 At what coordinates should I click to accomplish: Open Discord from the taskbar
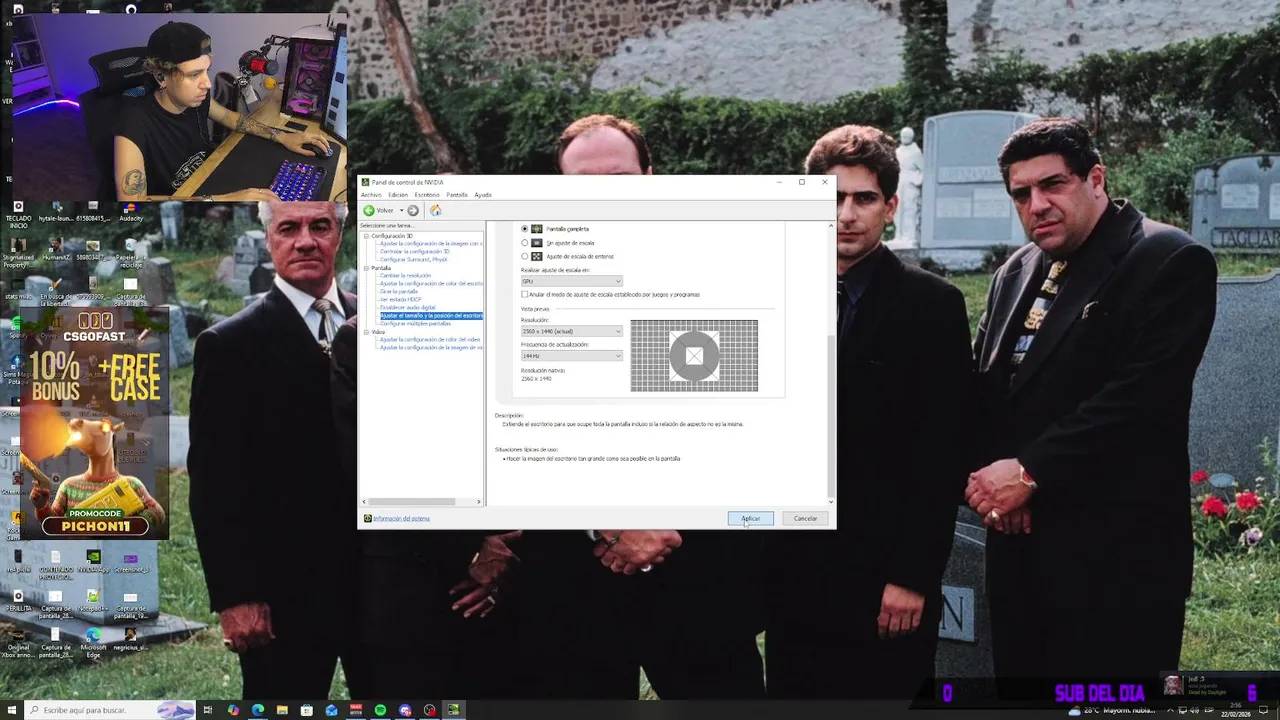point(405,710)
